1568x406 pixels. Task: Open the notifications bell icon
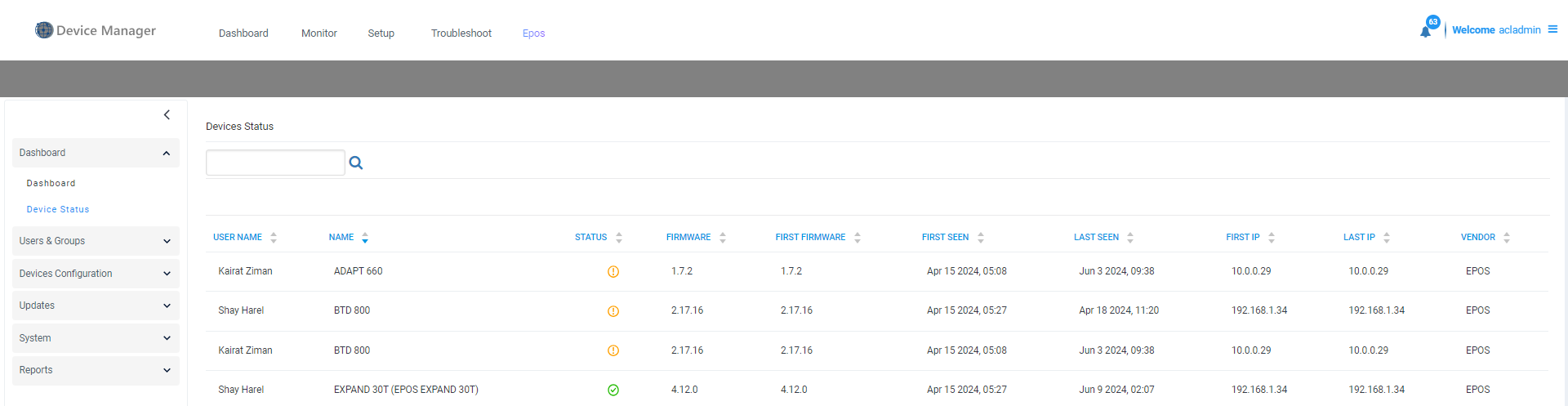pos(1425,32)
